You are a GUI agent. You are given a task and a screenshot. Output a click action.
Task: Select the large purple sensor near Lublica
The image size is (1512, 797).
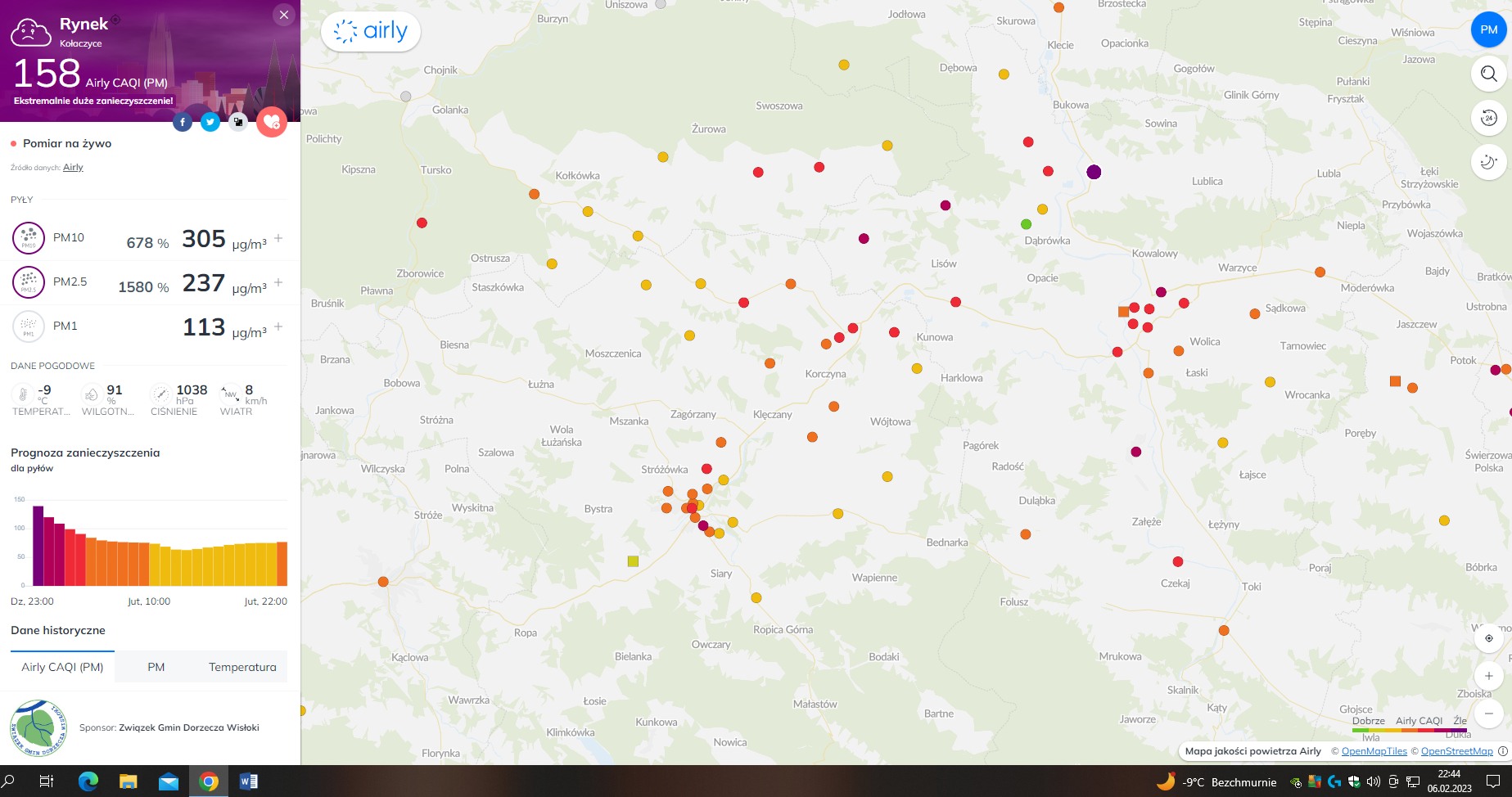coord(1094,172)
